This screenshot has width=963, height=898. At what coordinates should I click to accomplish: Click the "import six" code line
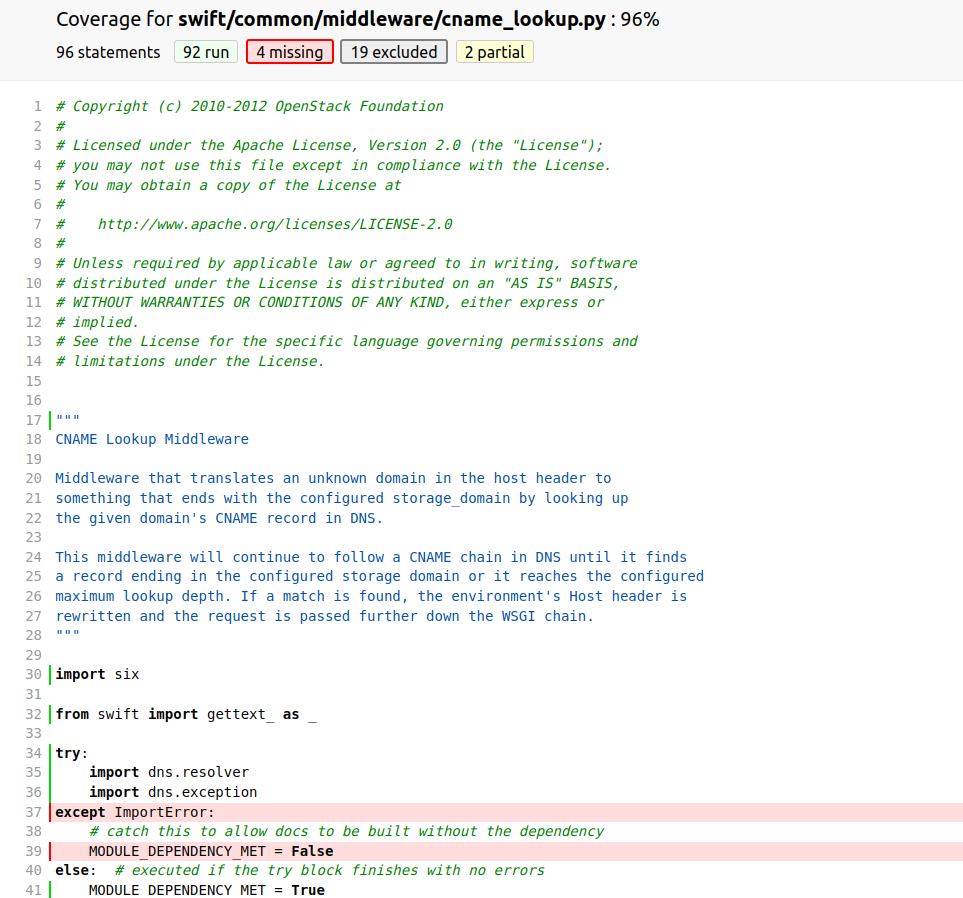pyautogui.click(x=97, y=674)
